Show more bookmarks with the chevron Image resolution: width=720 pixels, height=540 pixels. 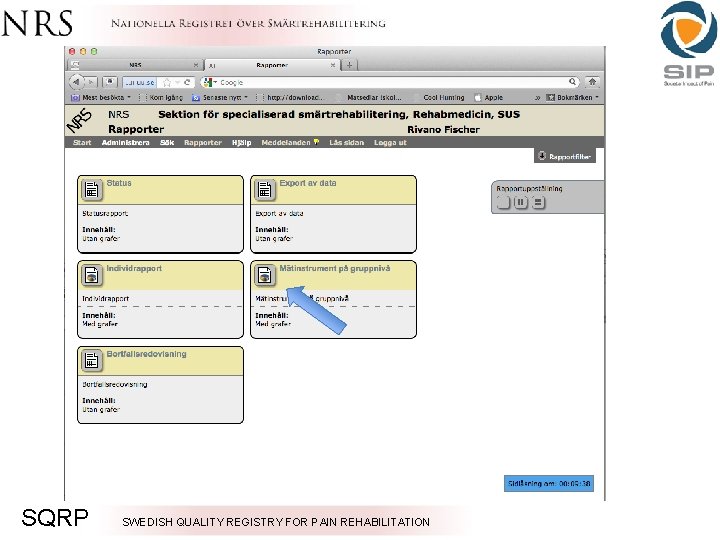[x=537, y=98]
